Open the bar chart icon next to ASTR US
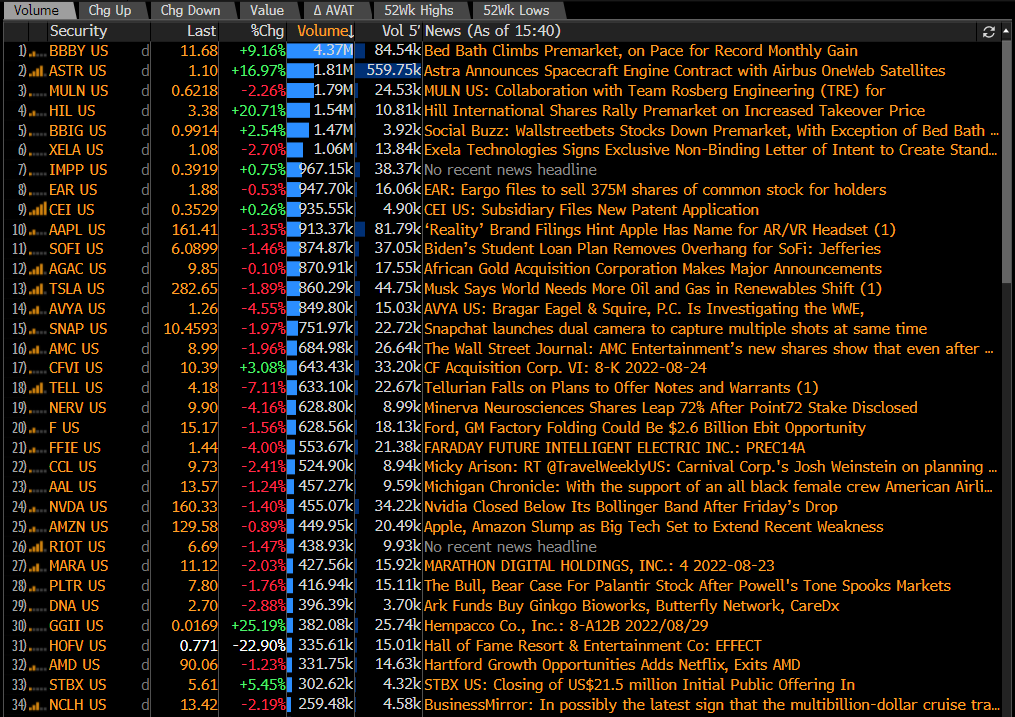 pyautogui.click(x=38, y=71)
